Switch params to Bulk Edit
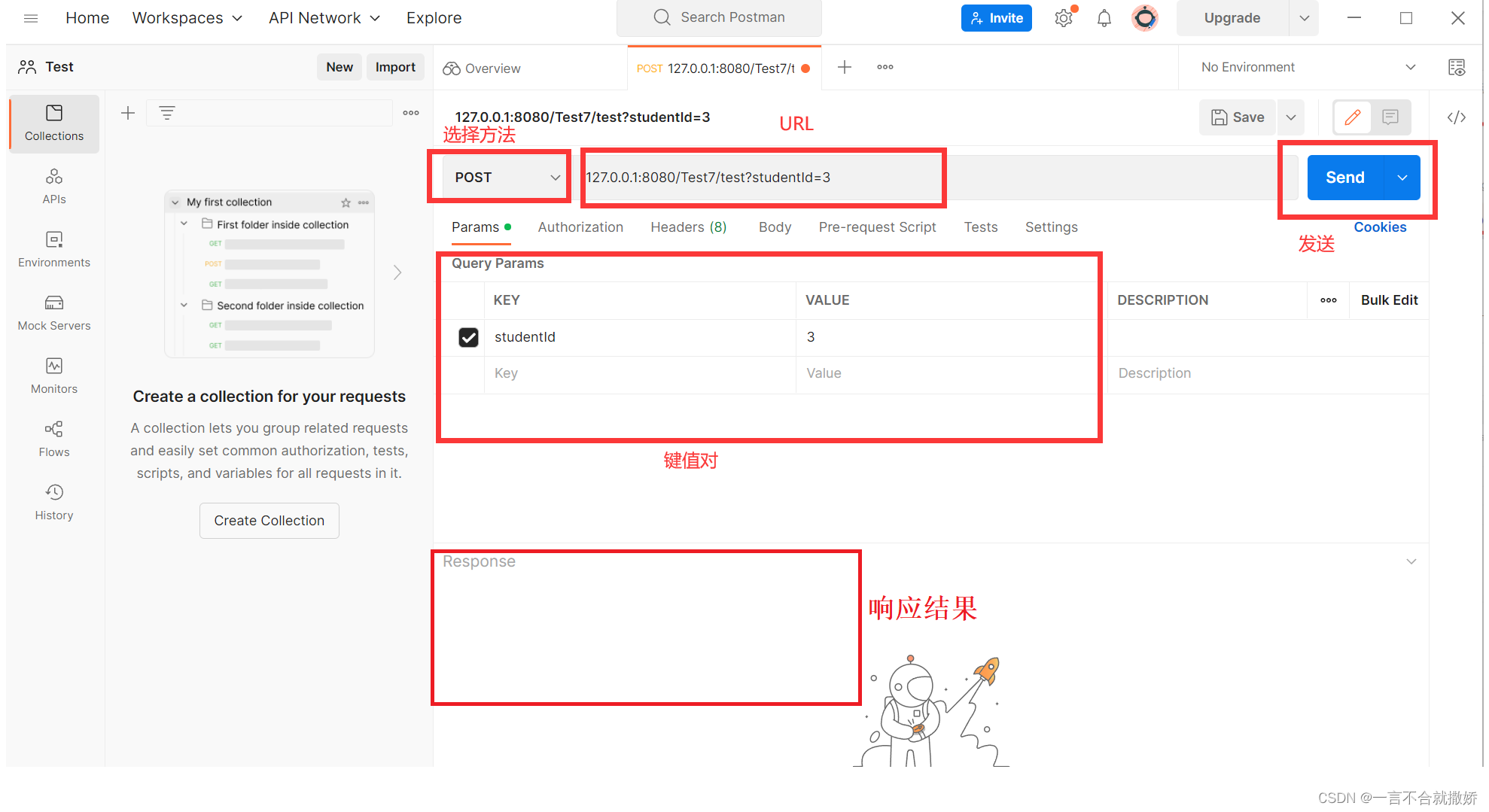The height and width of the screenshot is (812, 1489). pyautogui.click(x=1389, y=300)
